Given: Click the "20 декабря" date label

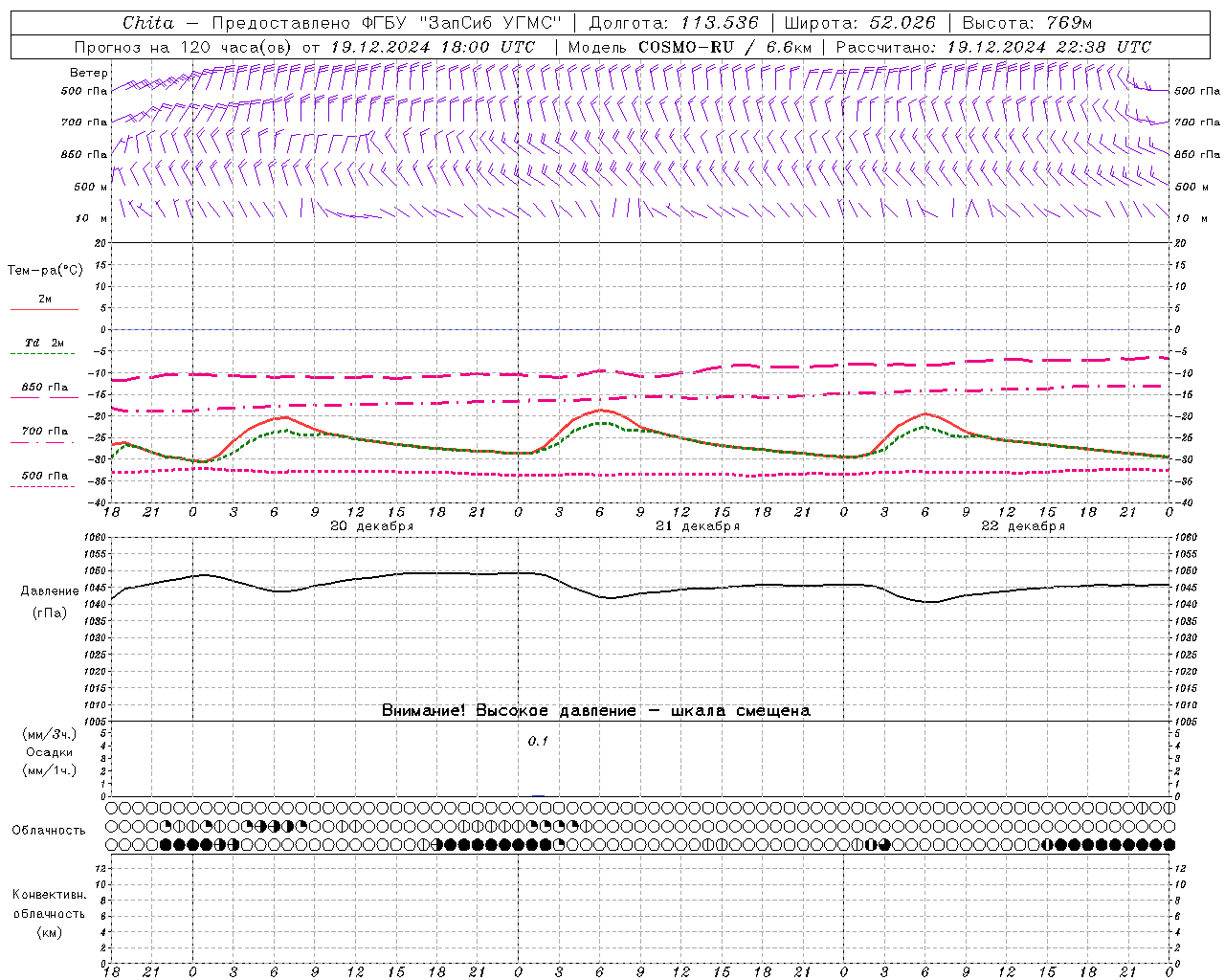Looking at the screenshot, I should [372, 526].
